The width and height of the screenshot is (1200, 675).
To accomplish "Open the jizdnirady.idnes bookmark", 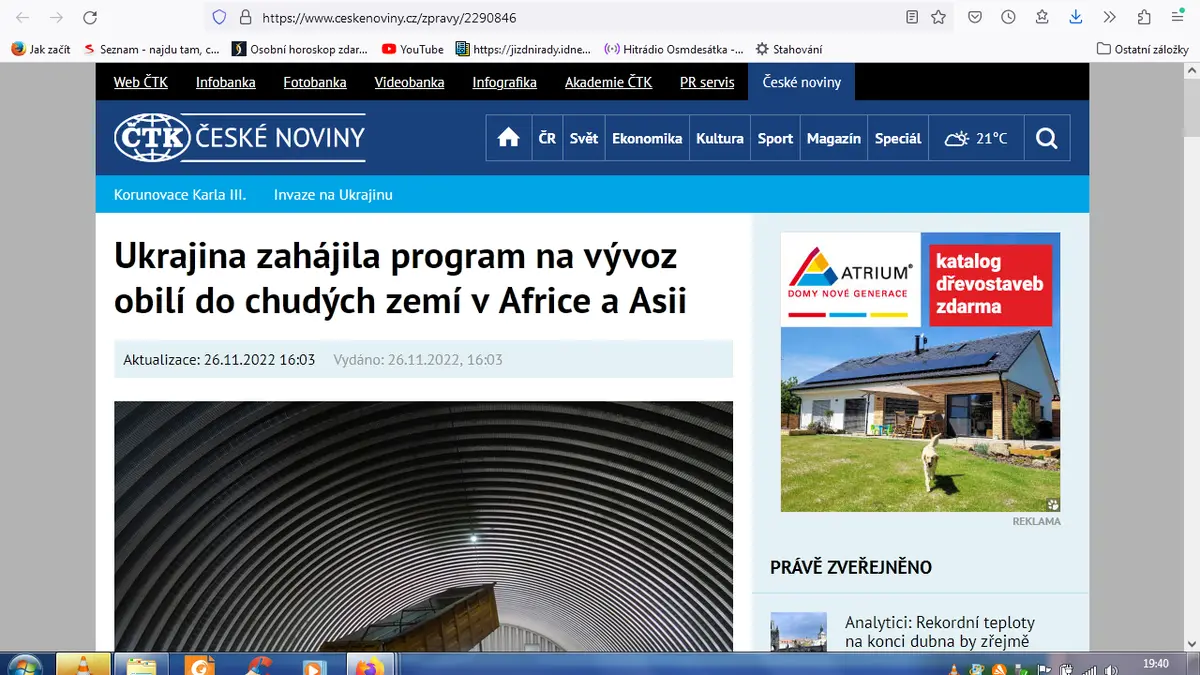I will coord(523,49).
